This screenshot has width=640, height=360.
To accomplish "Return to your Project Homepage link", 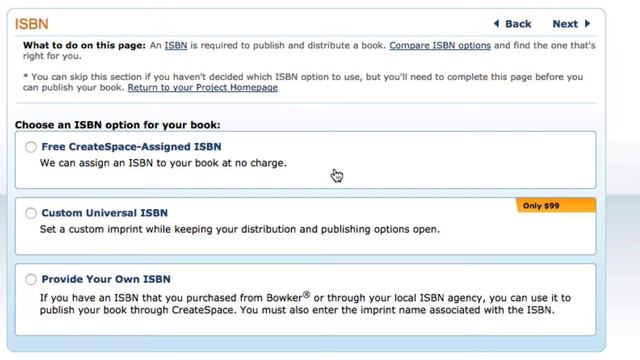I will pos(202,87).
